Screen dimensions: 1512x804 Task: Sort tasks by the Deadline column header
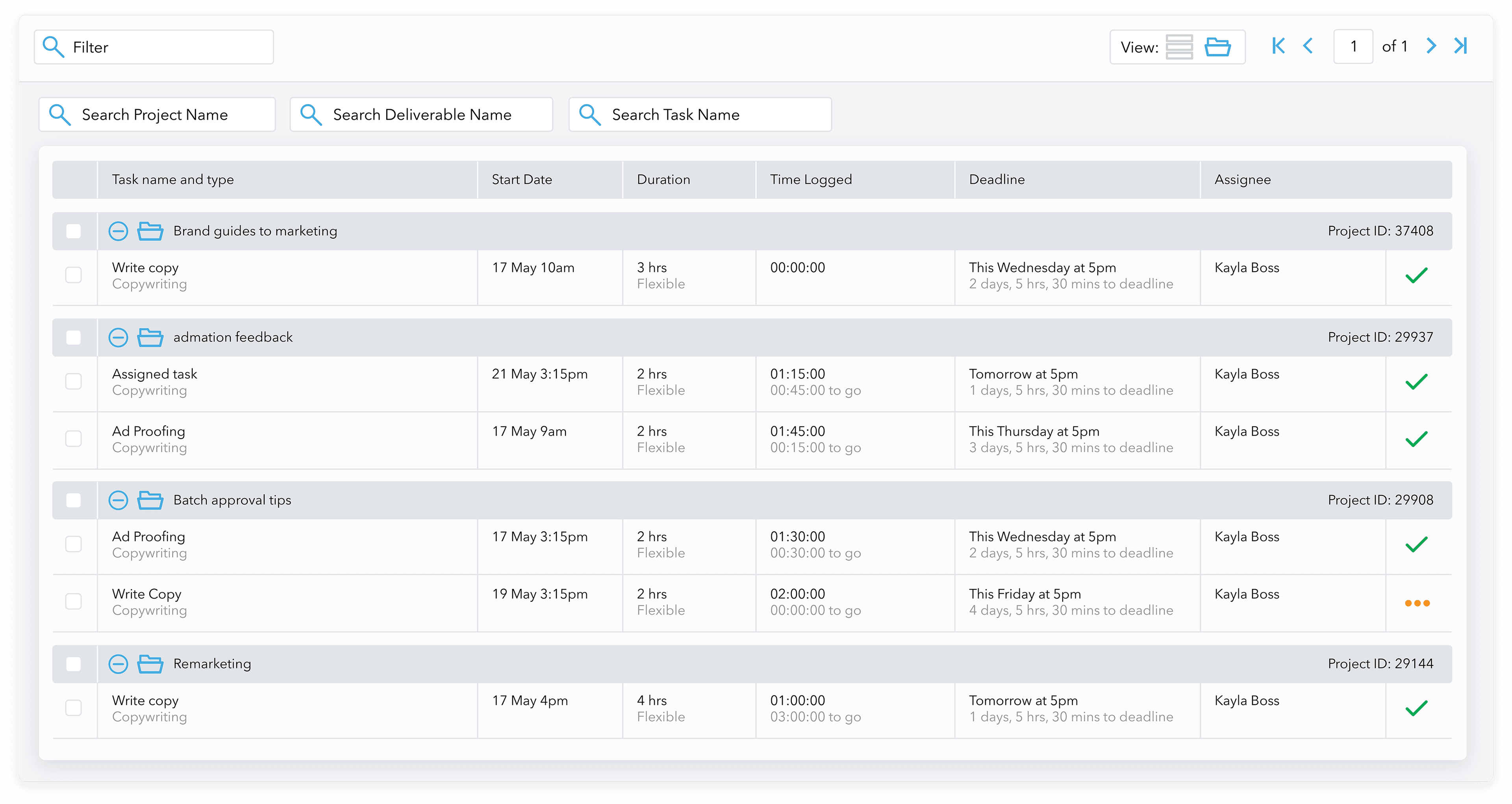point(997,179)
